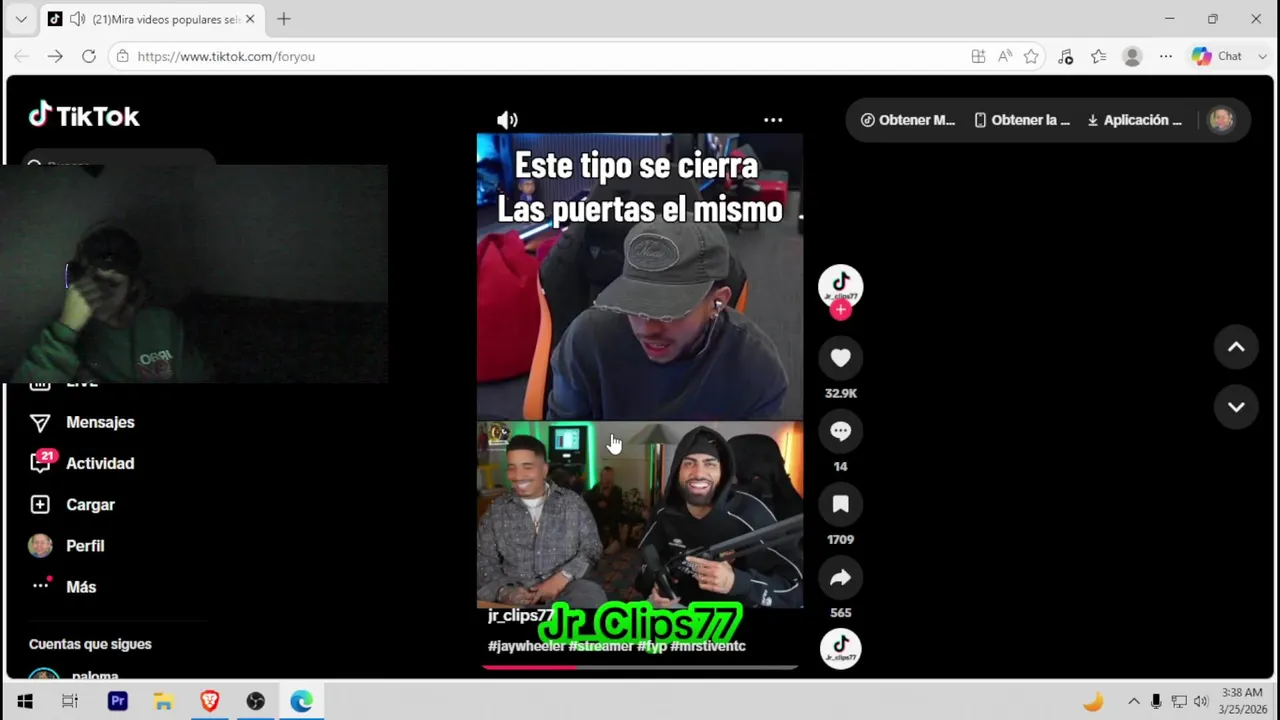Open the spinning sound disc under share
This screenshot has height=720, width=1280.
point(840,649)
